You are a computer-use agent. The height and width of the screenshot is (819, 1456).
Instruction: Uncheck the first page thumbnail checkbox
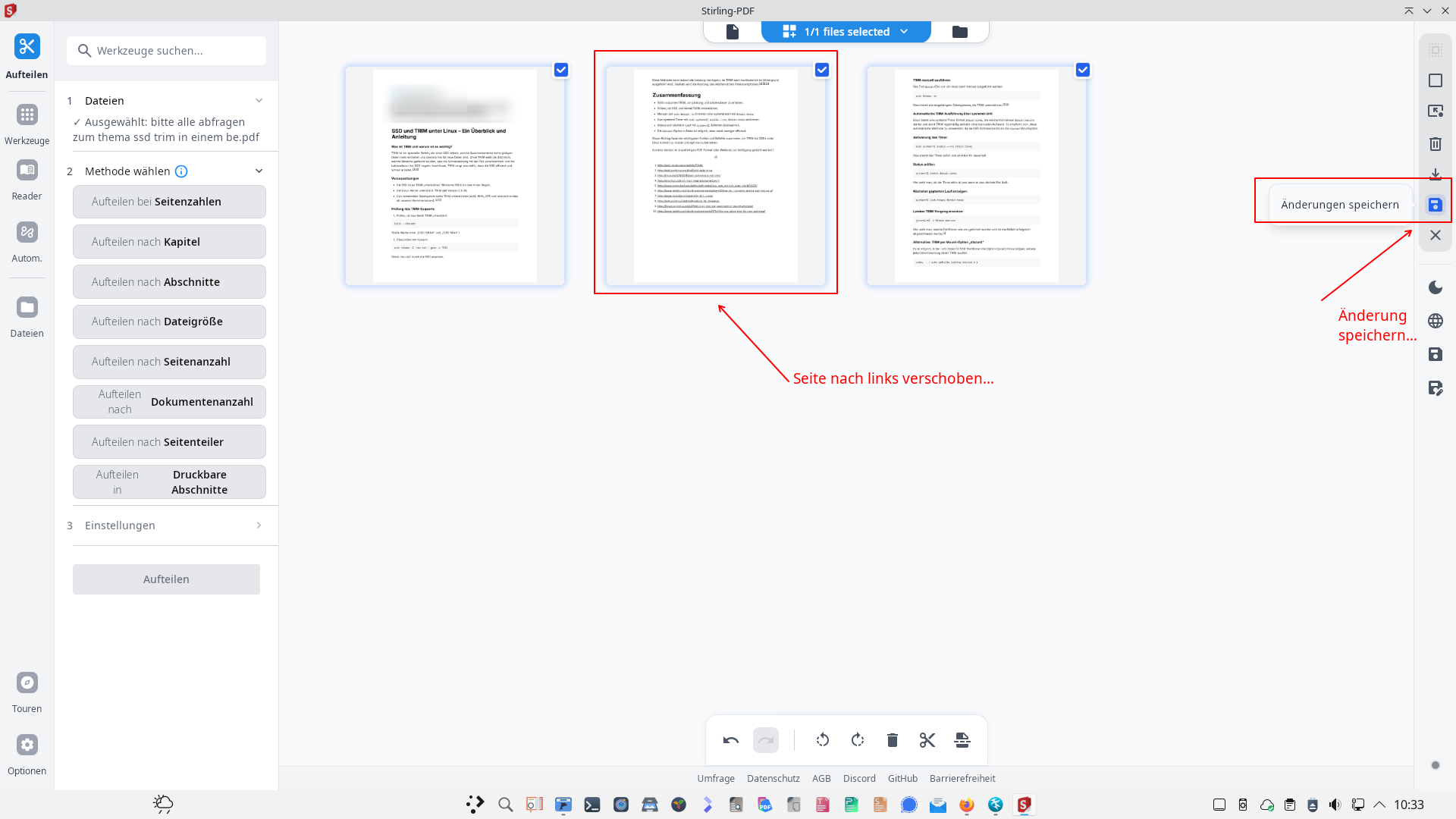click(x=561, y=70)
